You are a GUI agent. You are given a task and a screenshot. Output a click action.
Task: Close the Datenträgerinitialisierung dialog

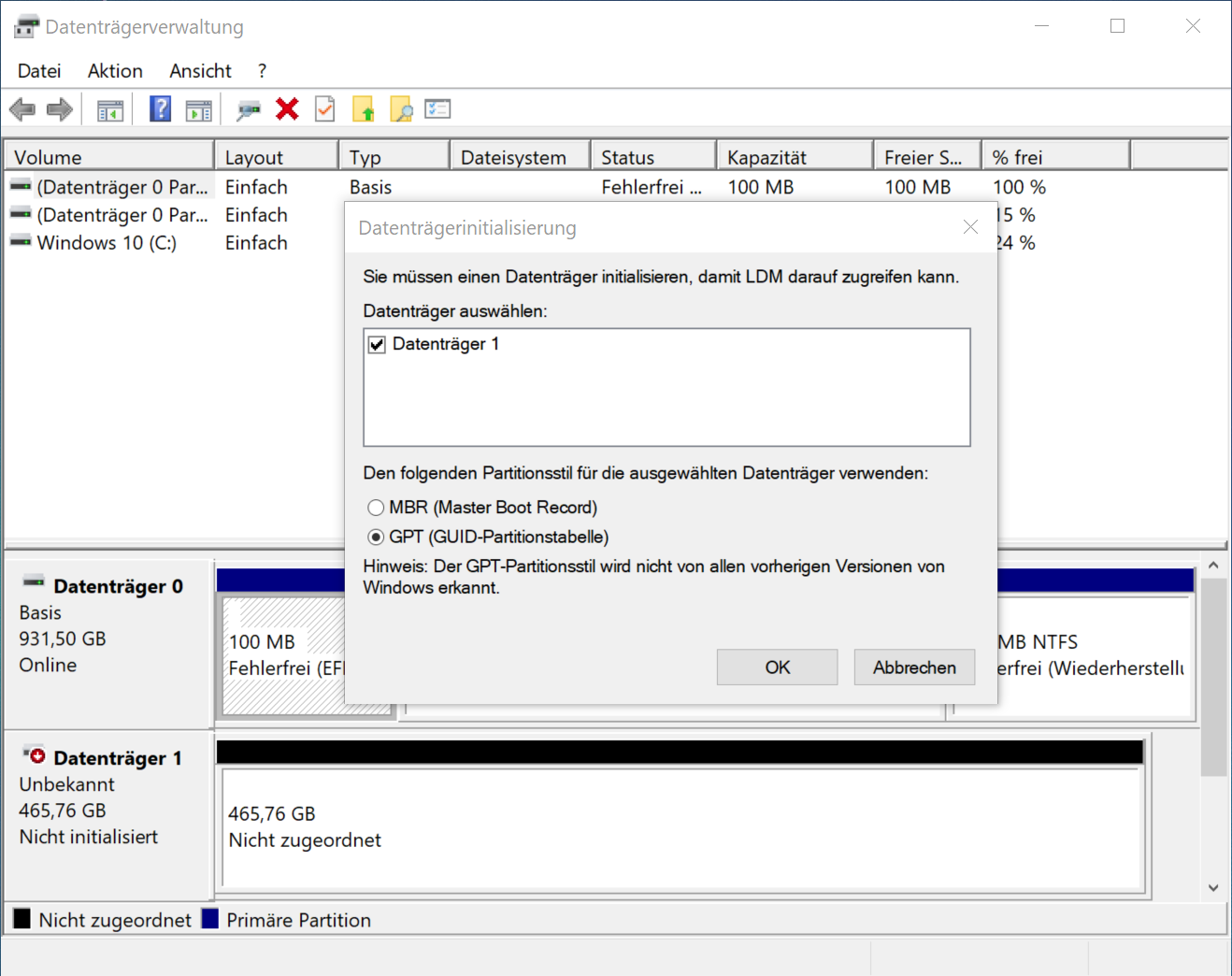pos(970,227)
